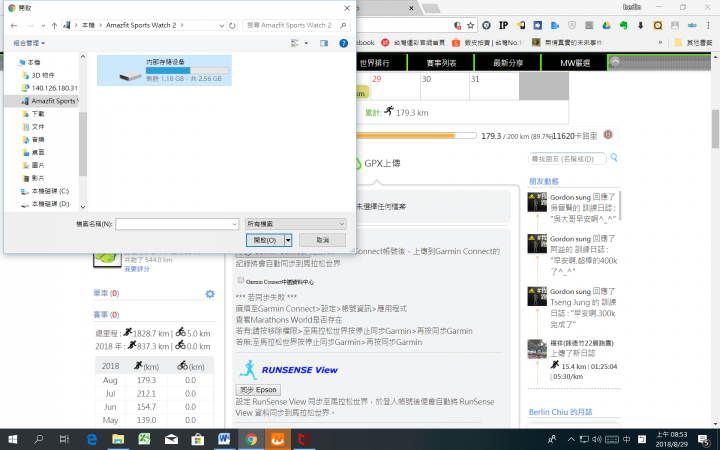Click the blue gear next to 單車
720x450 pixels.
tap(210, 294)
